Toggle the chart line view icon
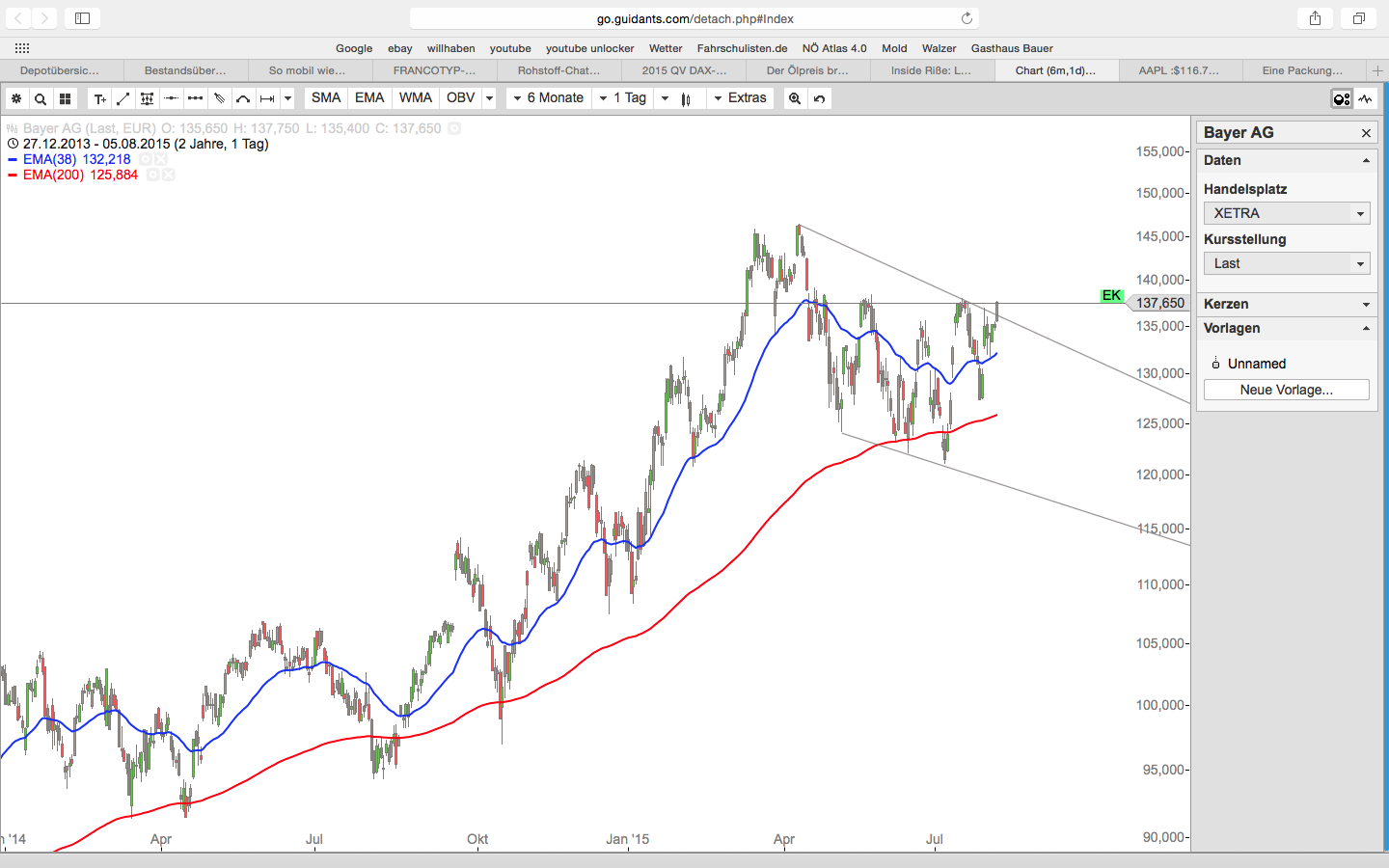 coord(1366,98)
